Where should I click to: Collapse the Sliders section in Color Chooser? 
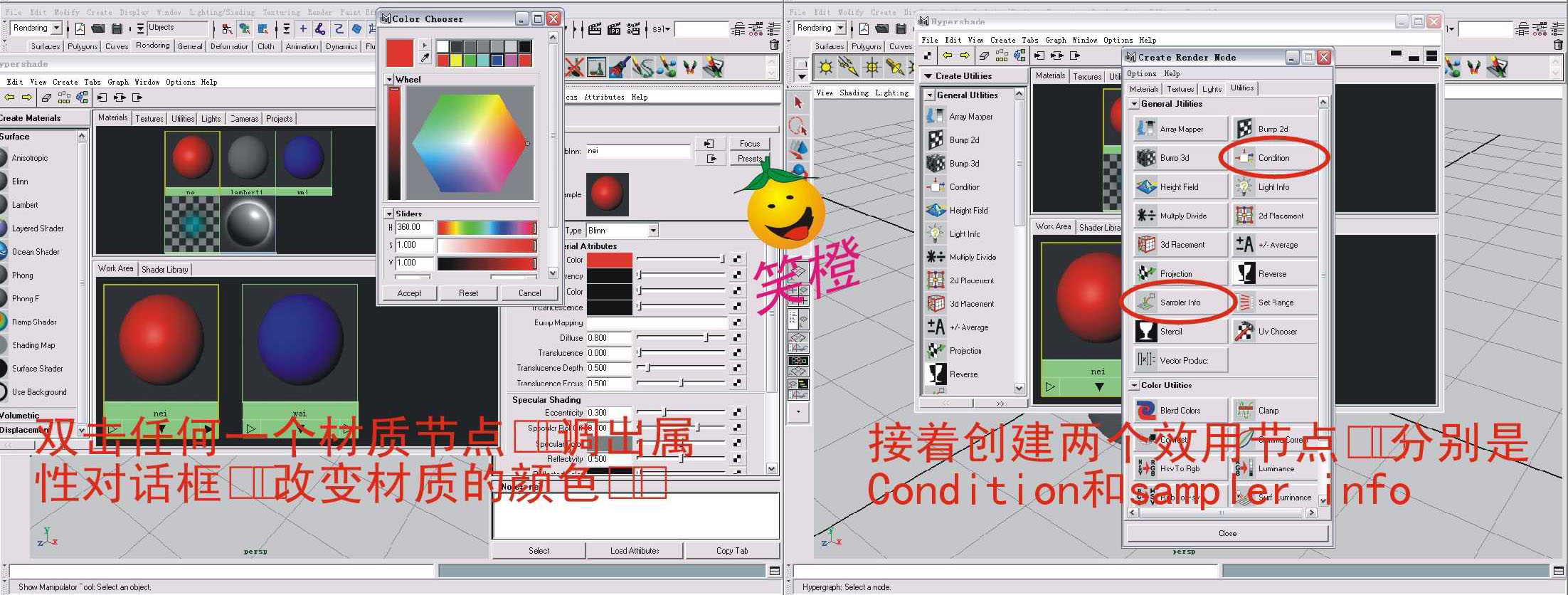point(389,214)
